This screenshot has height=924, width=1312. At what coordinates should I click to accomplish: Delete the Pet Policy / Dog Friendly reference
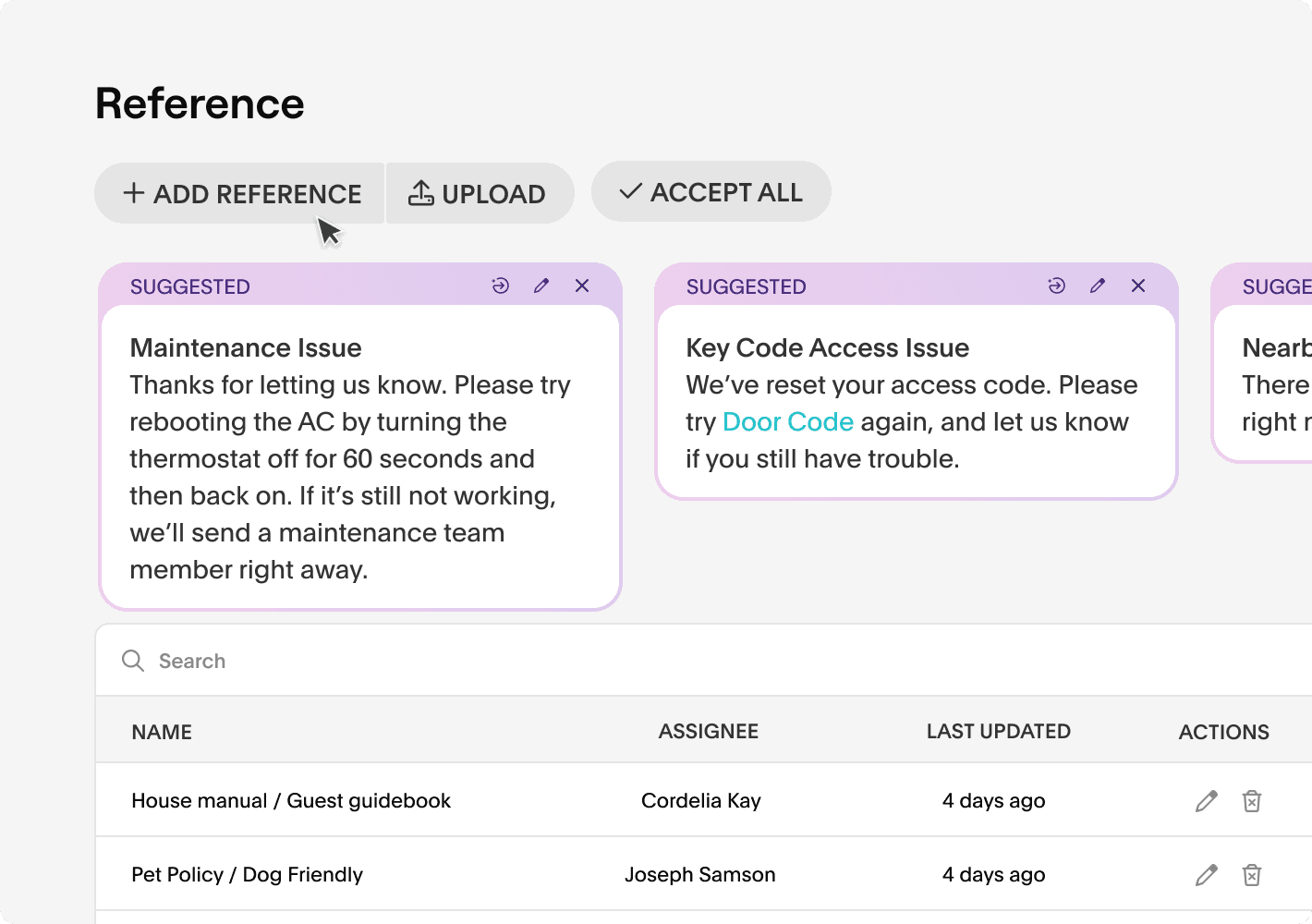point(1252,874)
